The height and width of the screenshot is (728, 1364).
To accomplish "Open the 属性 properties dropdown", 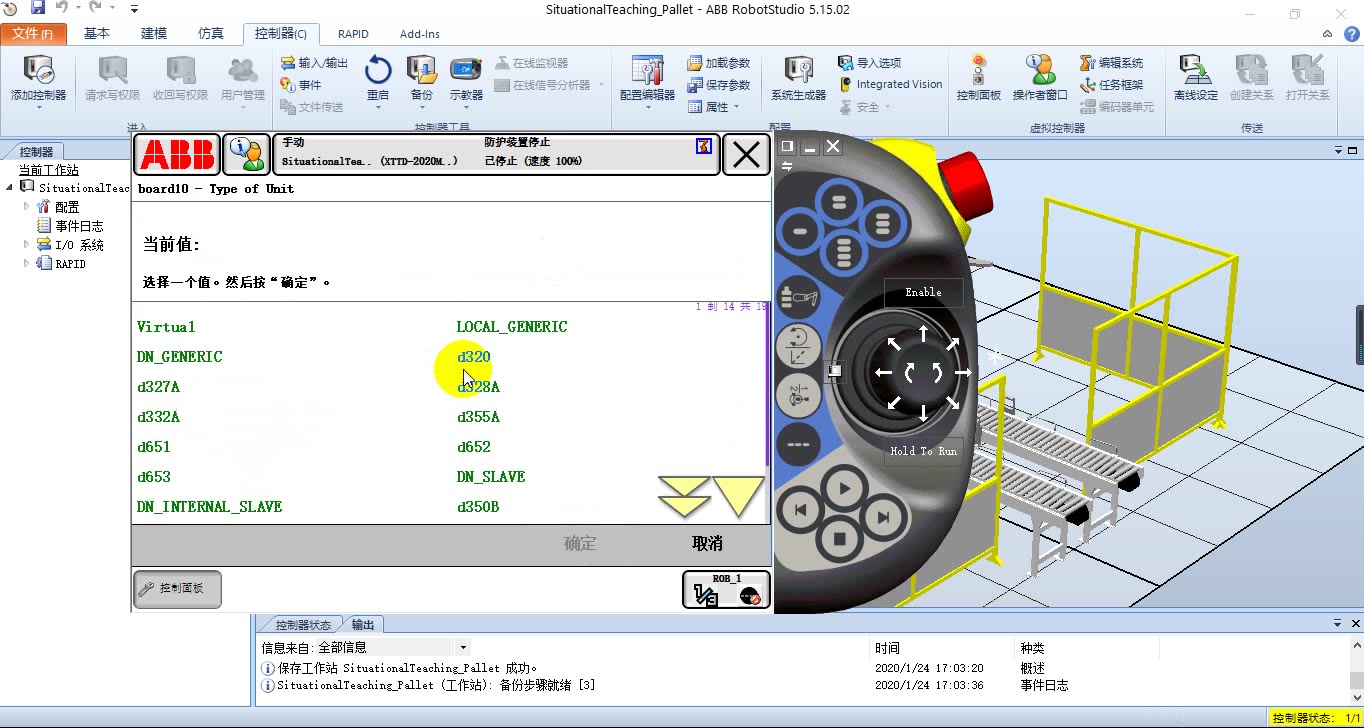I will (714, 107).
